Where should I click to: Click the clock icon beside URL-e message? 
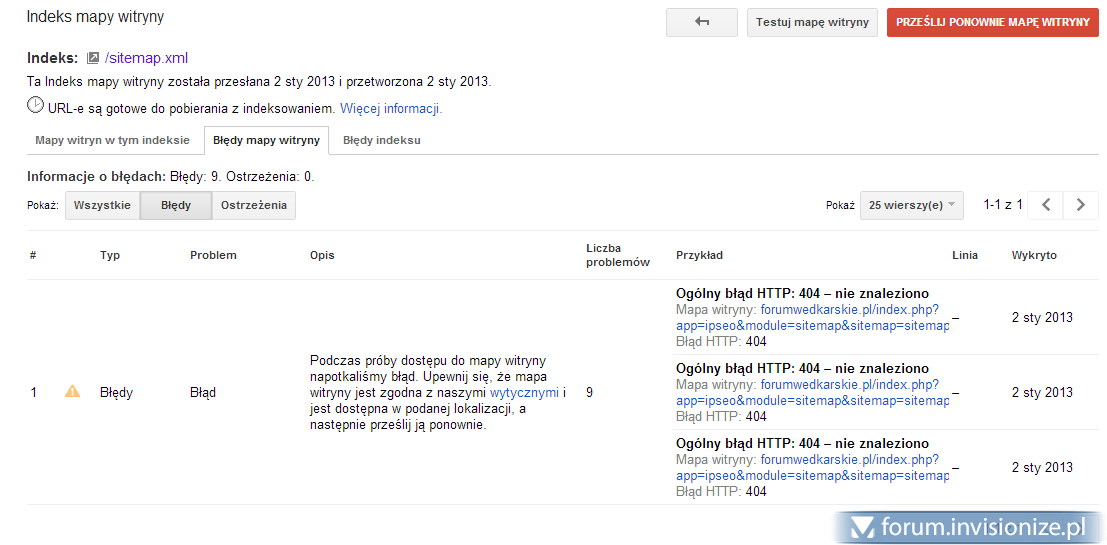point(35,105)
